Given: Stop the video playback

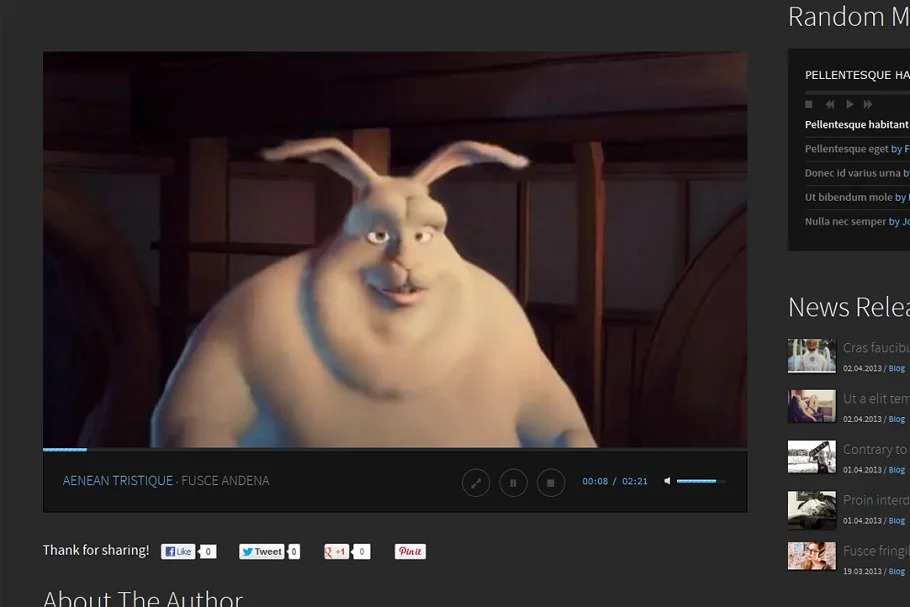Looking at the screenshot, I should [550, 483].
